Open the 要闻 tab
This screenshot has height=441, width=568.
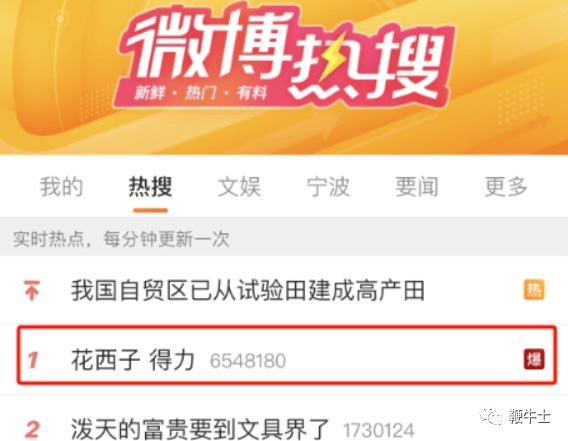click(x=417, y=187)
